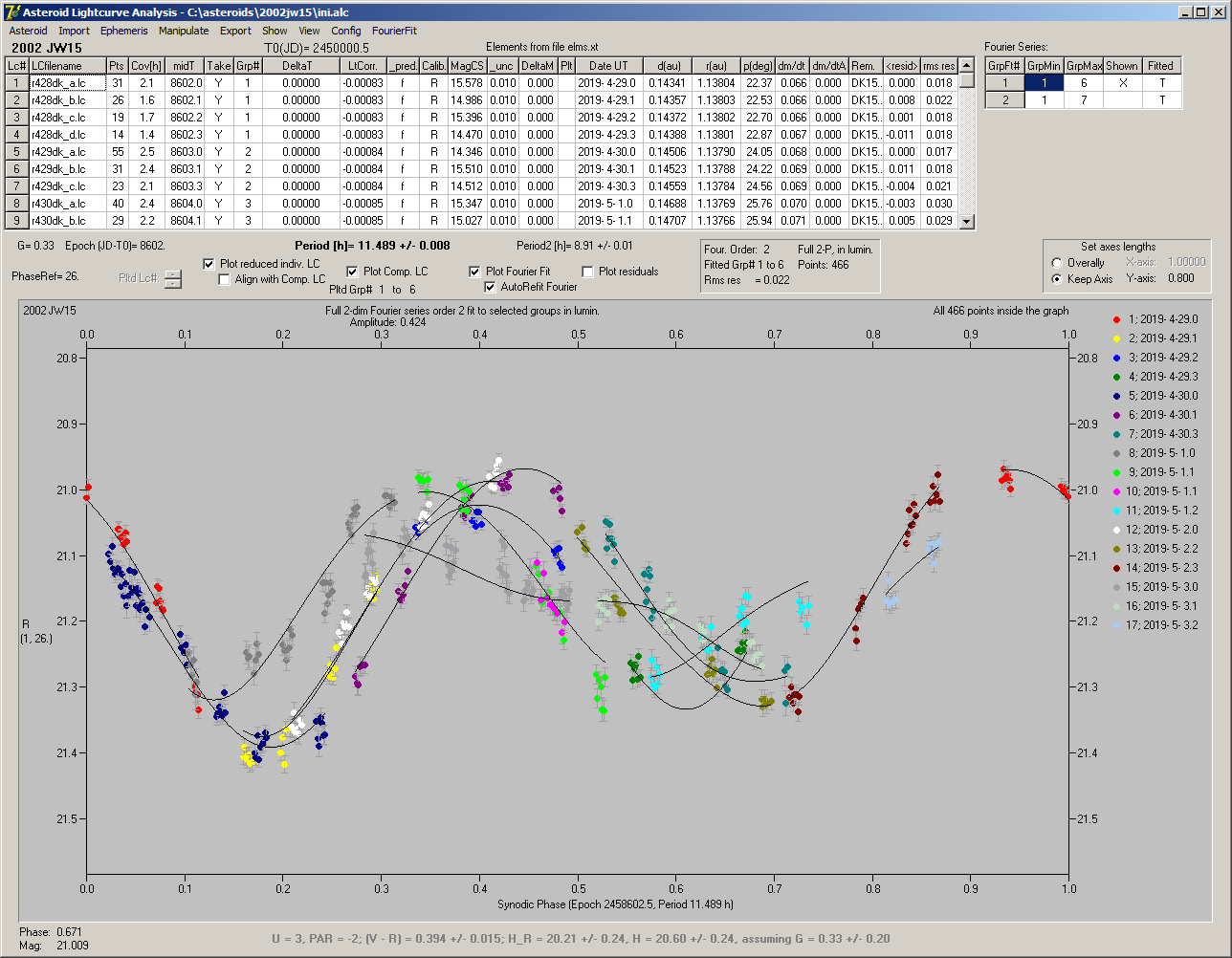Open the Config menu
This screenshot has width=1232, height=958.
coord(346,31)
